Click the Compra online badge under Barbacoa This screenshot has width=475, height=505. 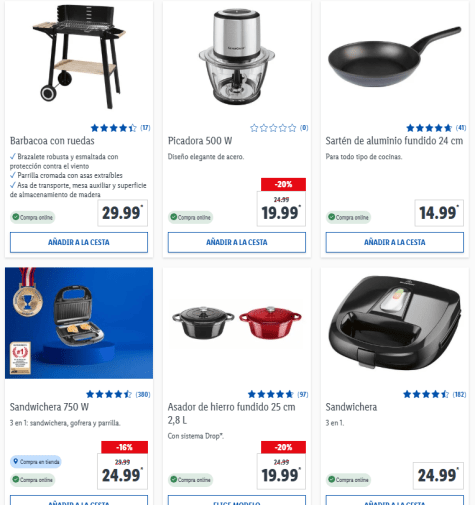[x=32, y=217]
